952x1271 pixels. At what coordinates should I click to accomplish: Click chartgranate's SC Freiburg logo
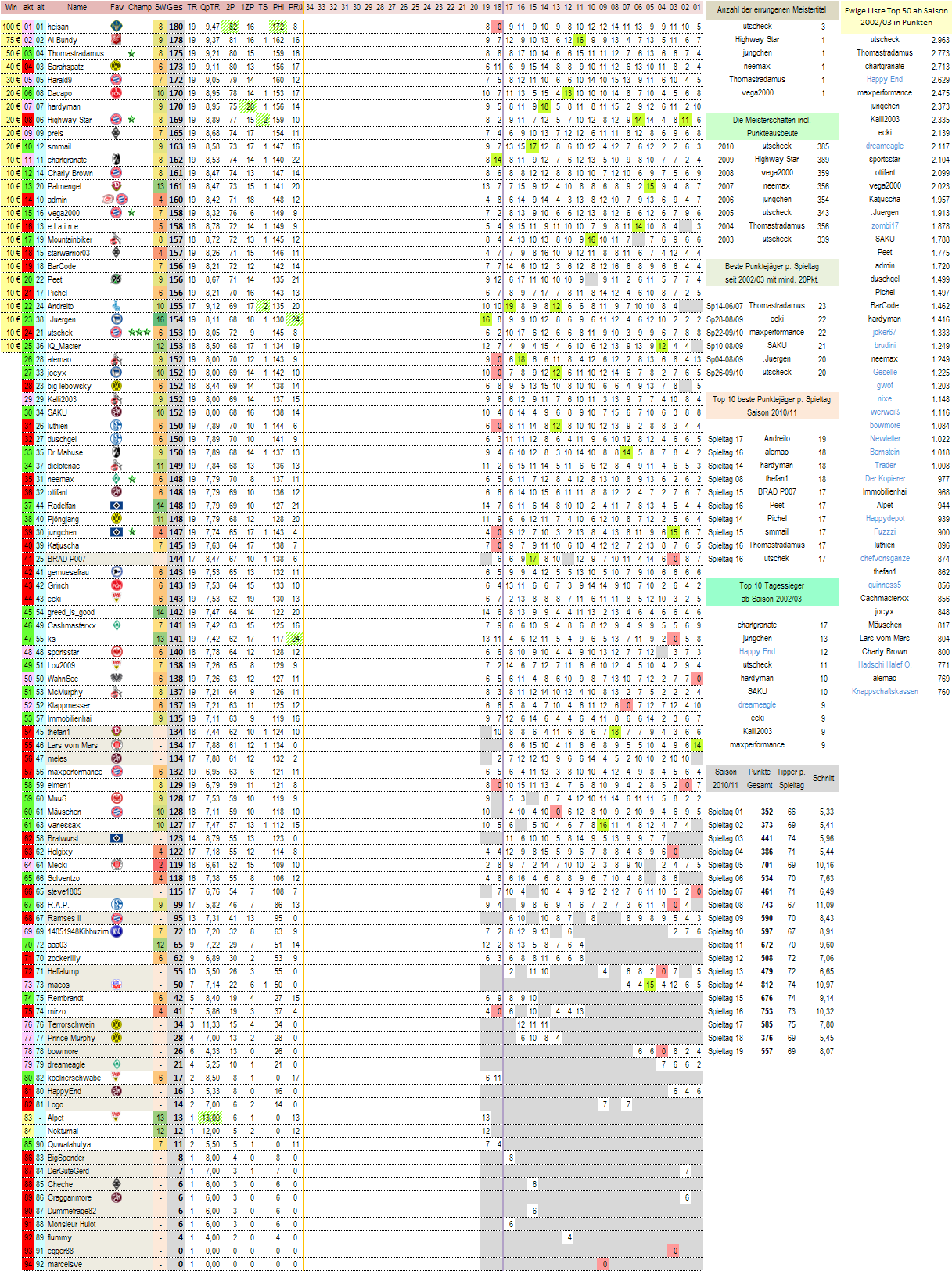116,160
